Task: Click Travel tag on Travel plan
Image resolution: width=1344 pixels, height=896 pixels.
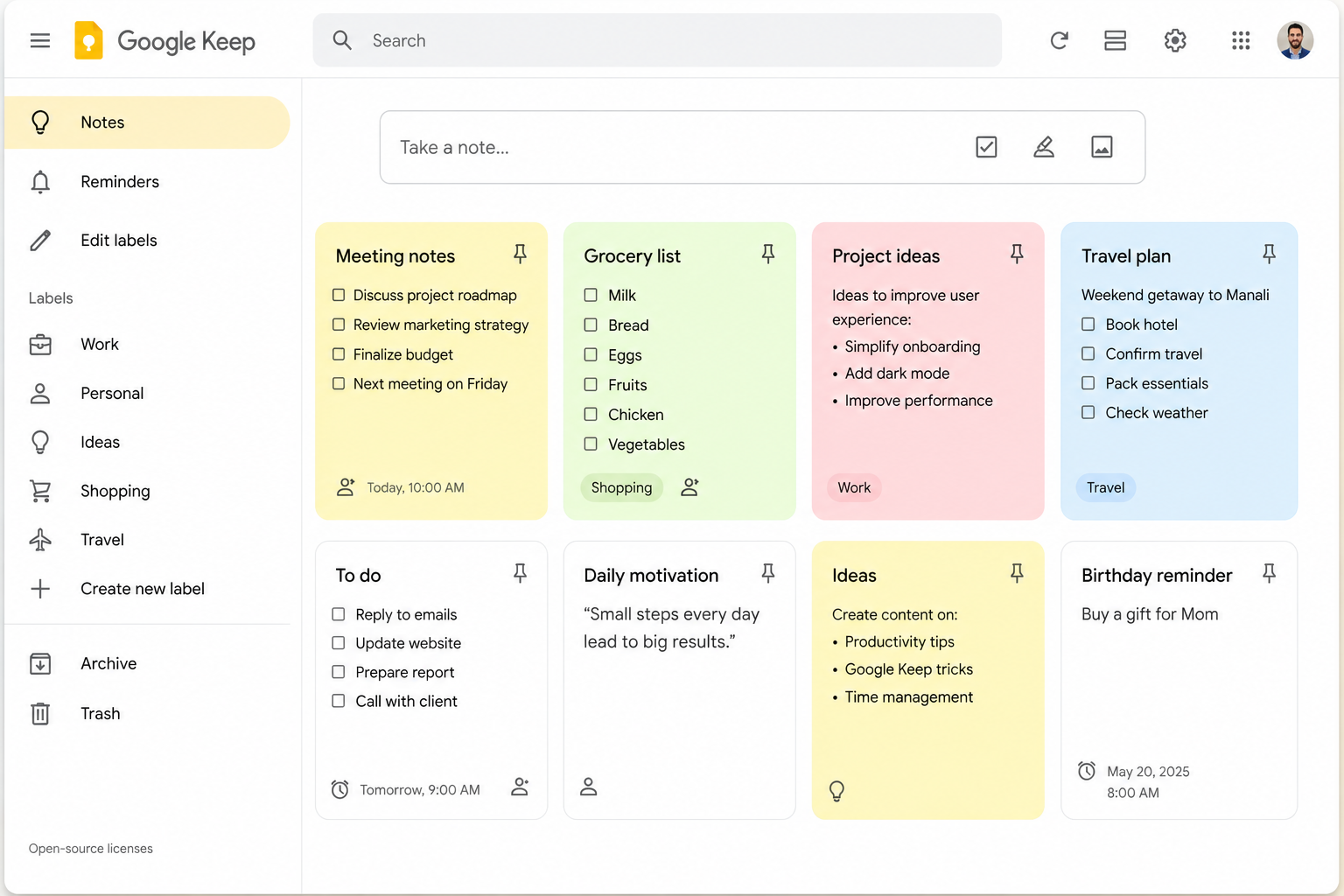Action: click(x=1106, y=487)
